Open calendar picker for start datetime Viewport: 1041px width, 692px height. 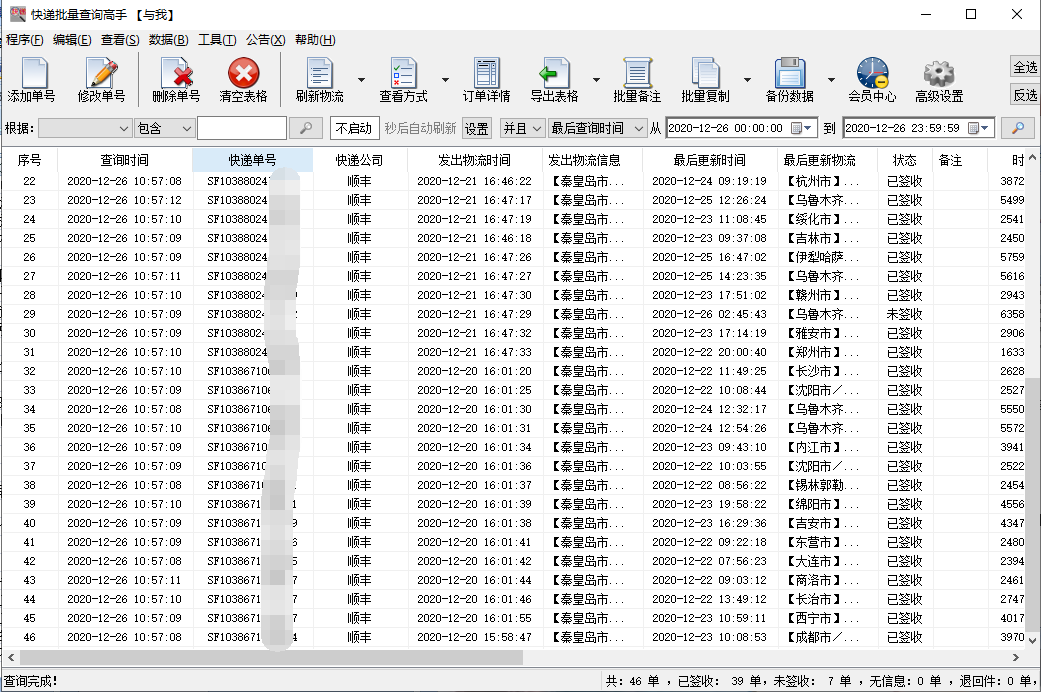(801, 128)
